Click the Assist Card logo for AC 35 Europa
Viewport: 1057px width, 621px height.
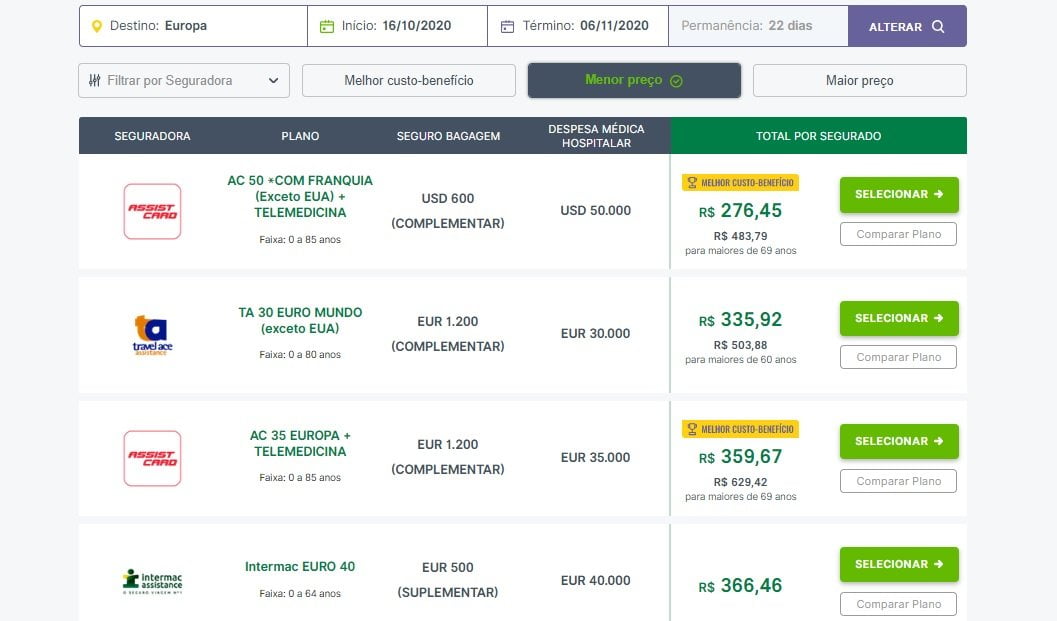point(152,458)
